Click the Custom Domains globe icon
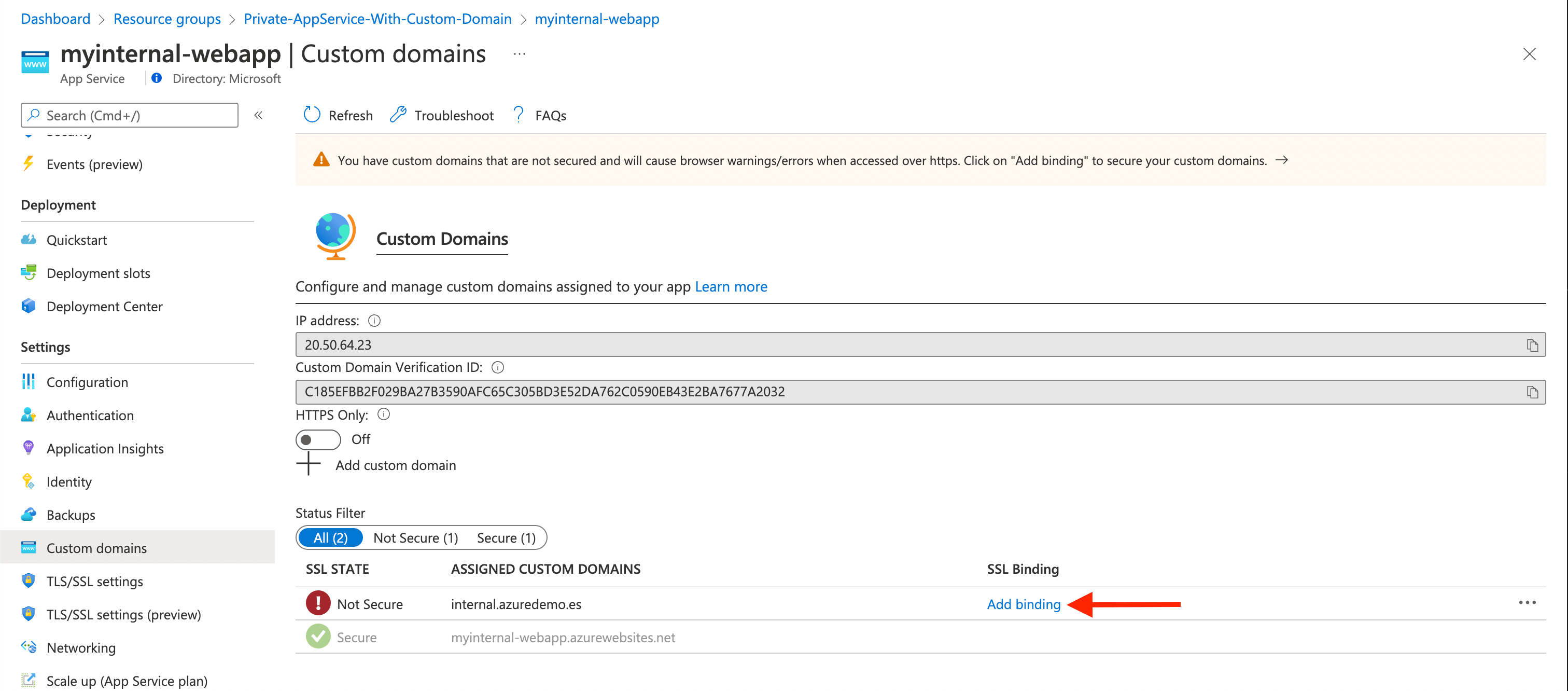The image size is (1568, 691). click(x=335, y=236)
